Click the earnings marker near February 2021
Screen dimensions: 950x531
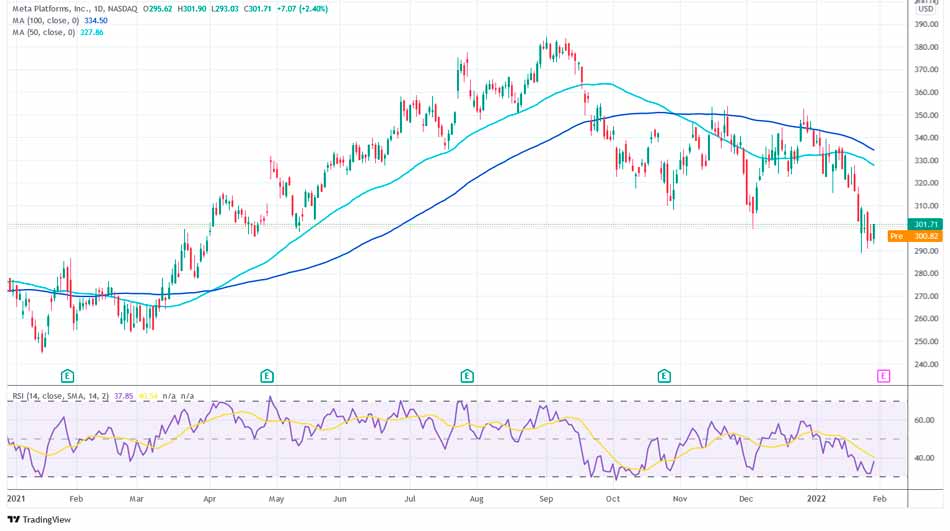tap(67, 376)
